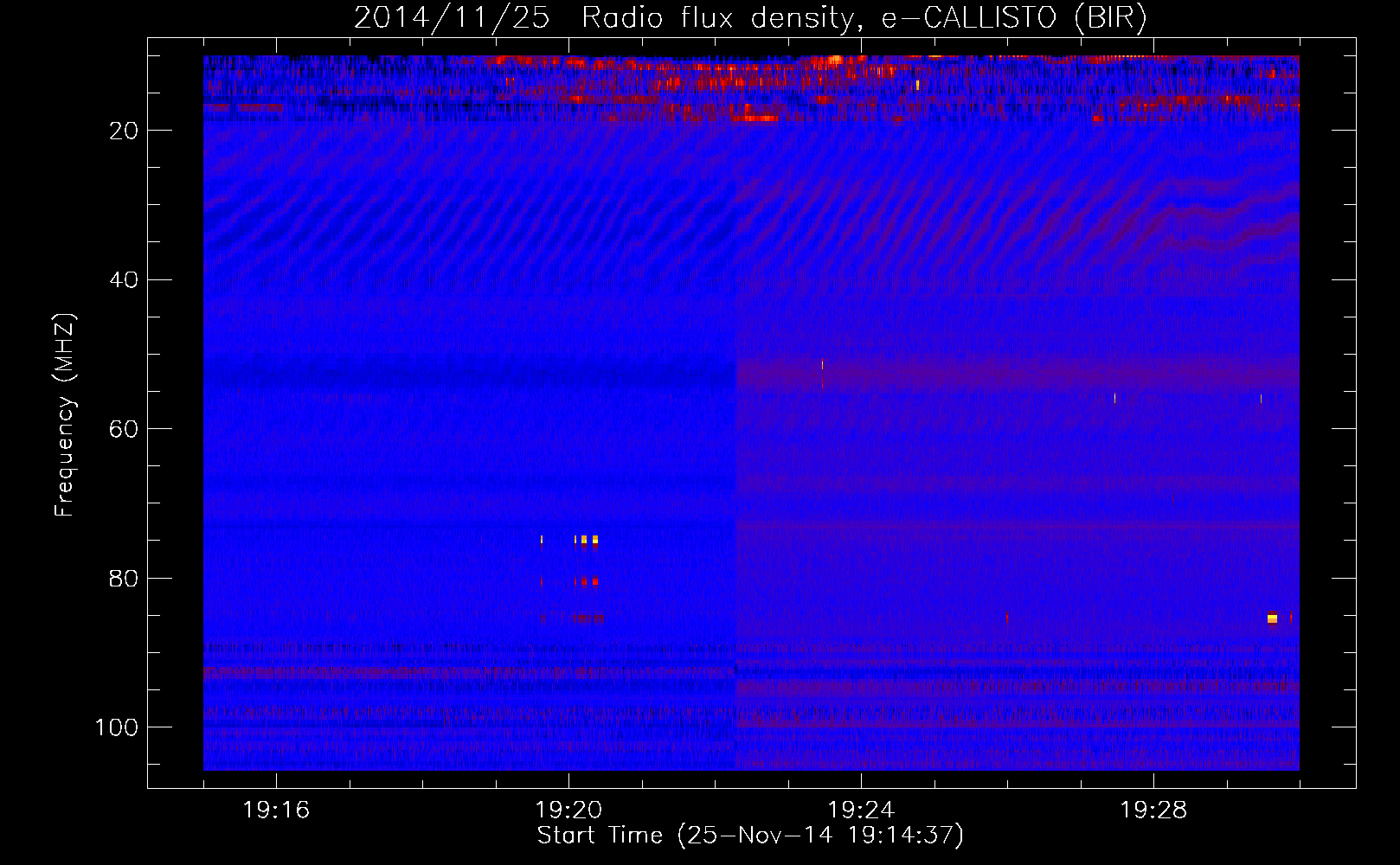1400x865 pixels.
Task: Click the 19:24 time tick label
Action: (861, 811)
